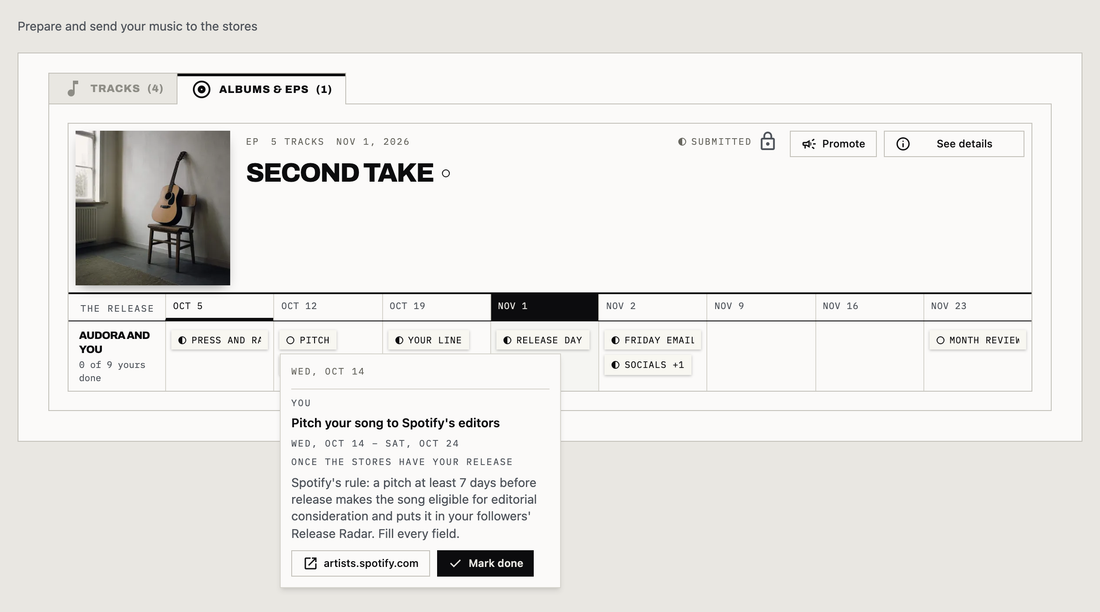Click the disc icon on Albums & EPs tab
Viewport: 1100px width, 612px height.
coord(201,89)
